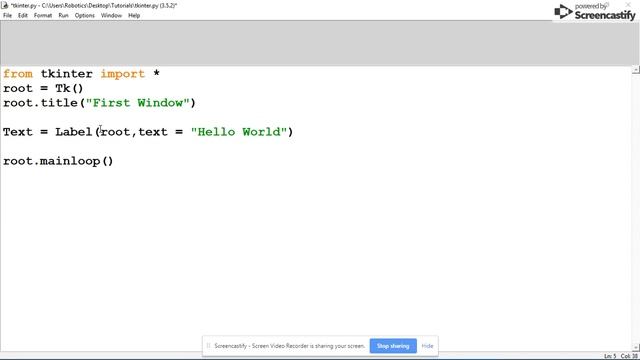Click the scrollbar down arrow
This screenshot has height=360, width=640.
coord(636,348)
